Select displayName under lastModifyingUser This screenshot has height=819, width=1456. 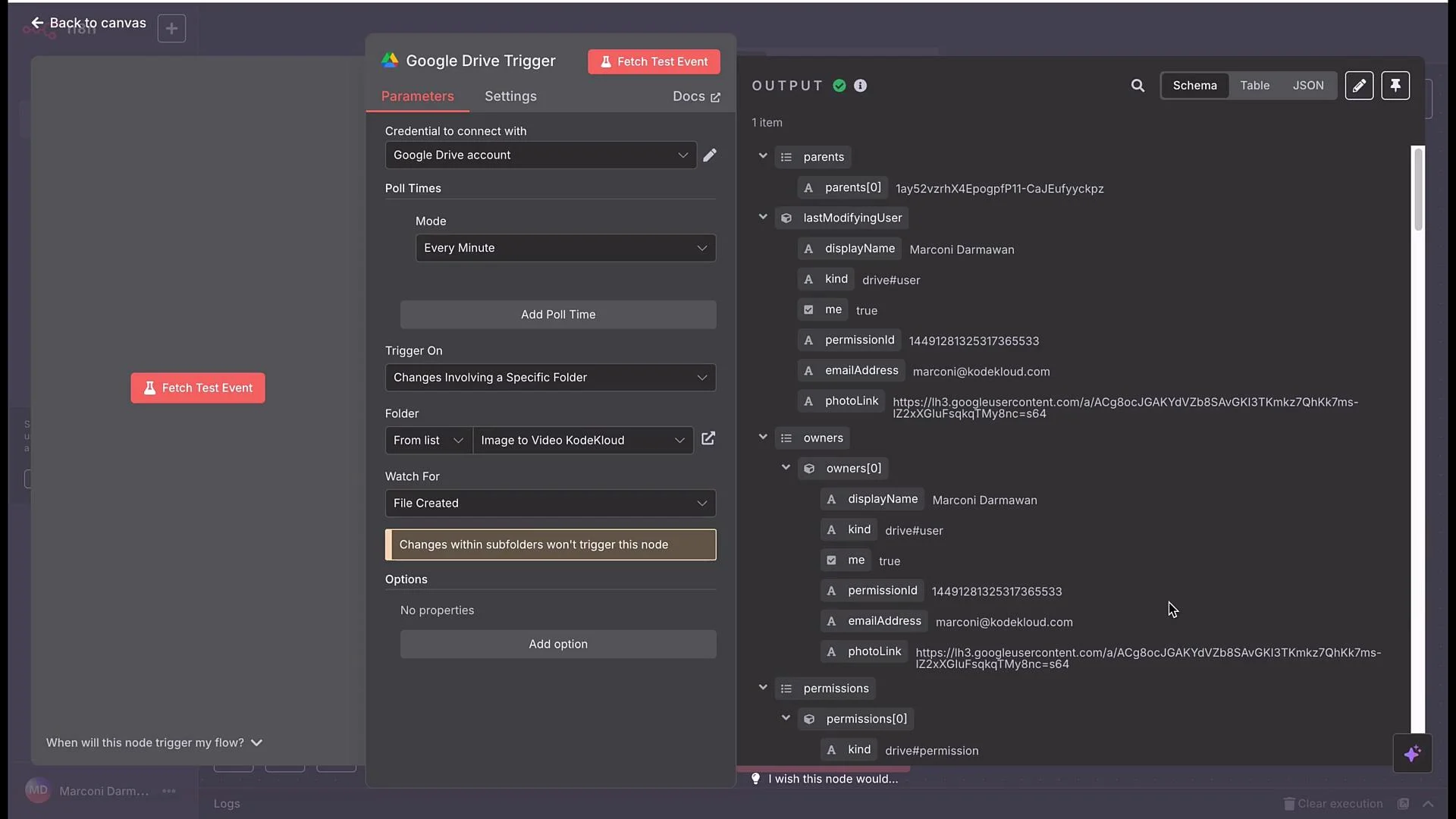849,249
